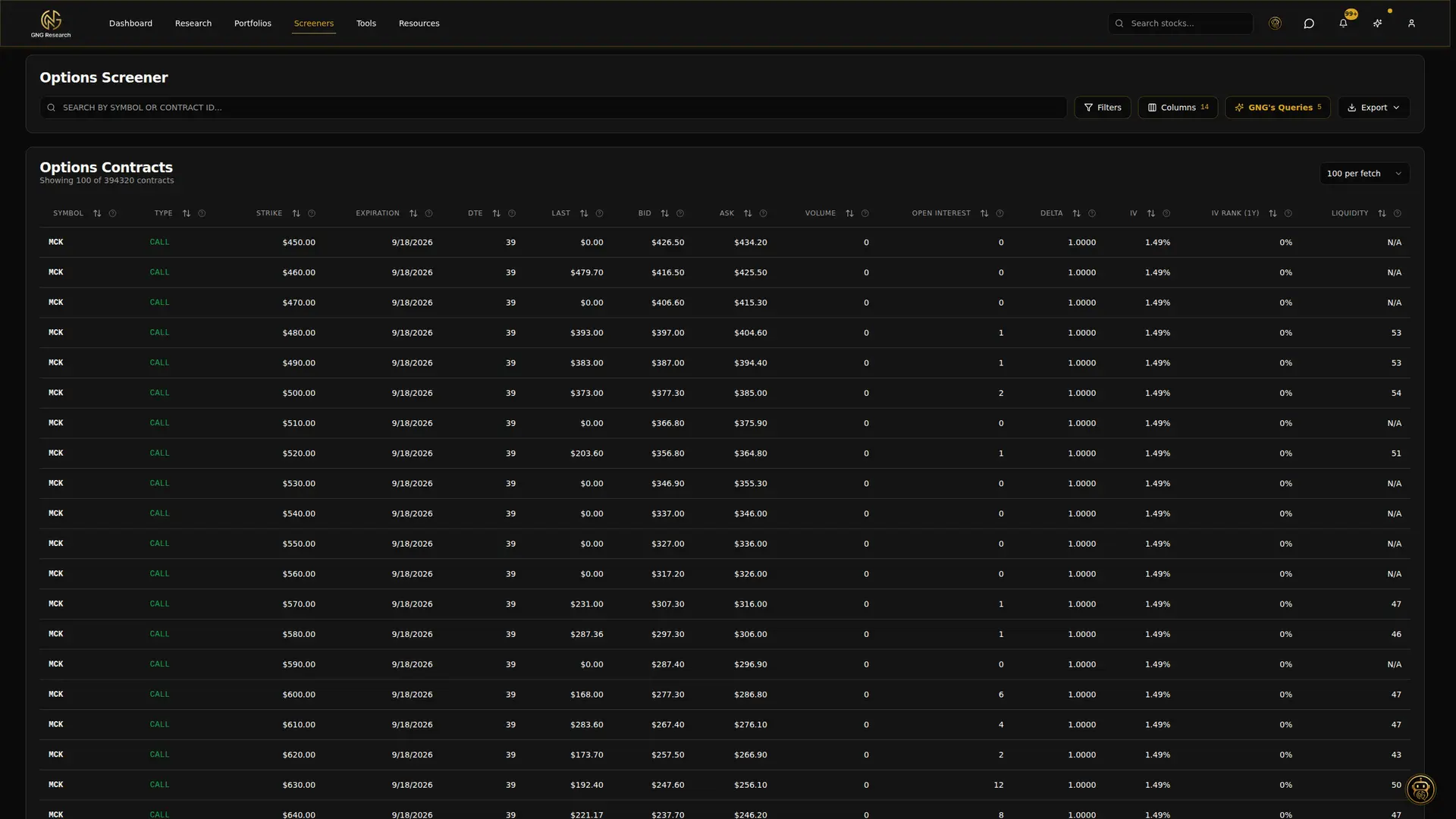The height and width of the screenshot is (819, 1456).
Task: Open the Research menu
Action: click(193, 24)
